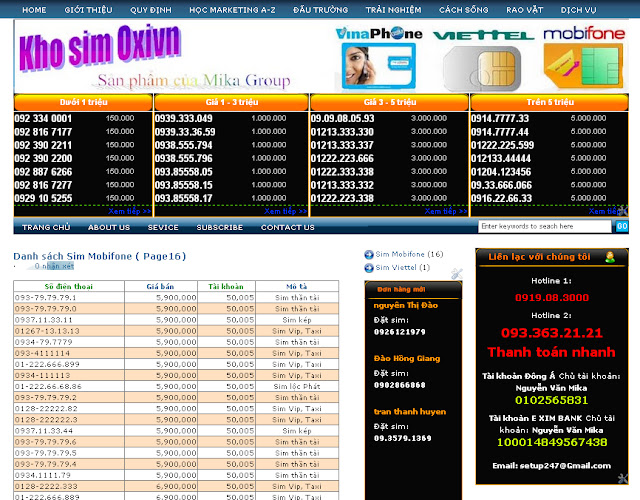
Task: Click table row 093-79.79.79.1
Action: pyautogui.click(x=176, y=298)
